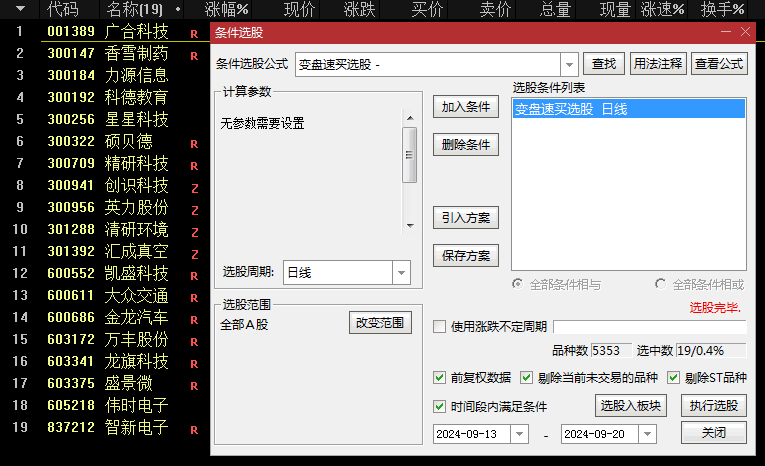This screenshot has width=765, height=466.
Task: Uncheck 剔除ST品种 checkbox
Action: pos(673,378)
